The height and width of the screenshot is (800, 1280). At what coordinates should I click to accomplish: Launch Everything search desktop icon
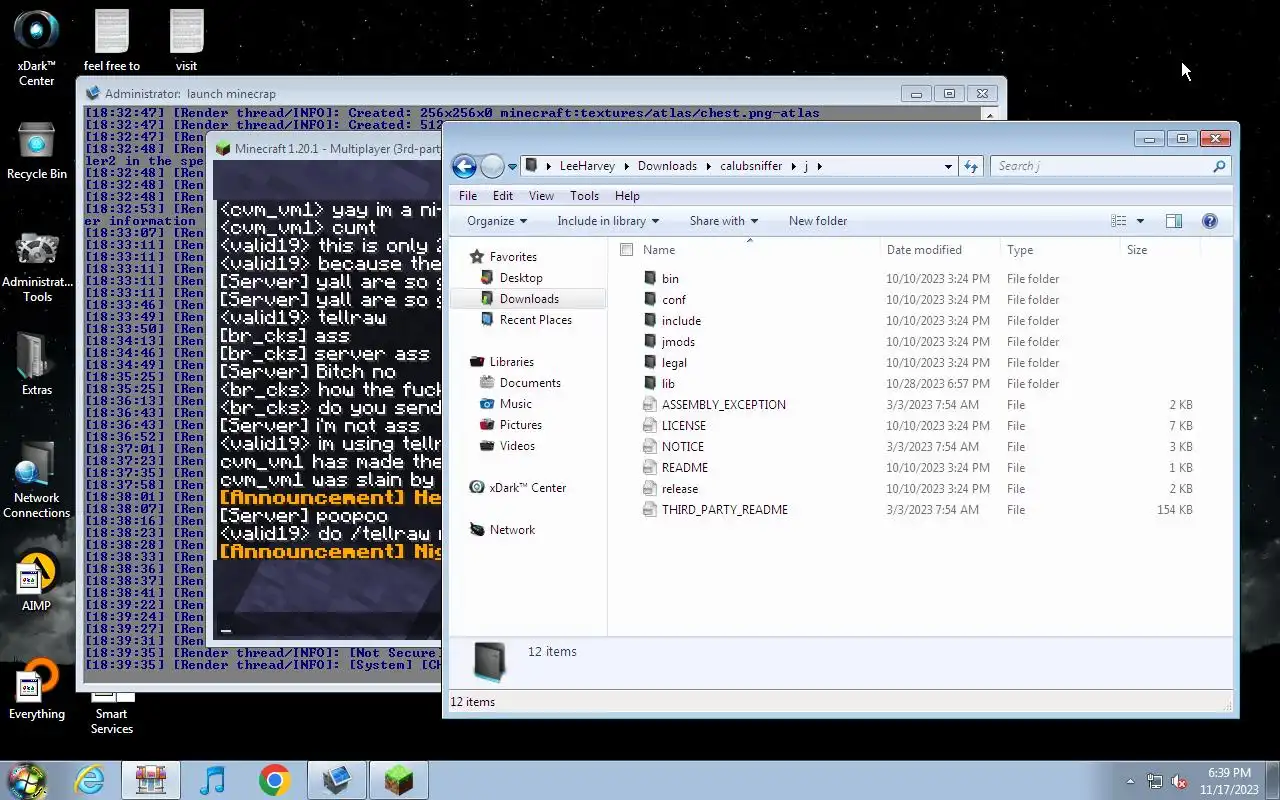click(x=36, y=690)
